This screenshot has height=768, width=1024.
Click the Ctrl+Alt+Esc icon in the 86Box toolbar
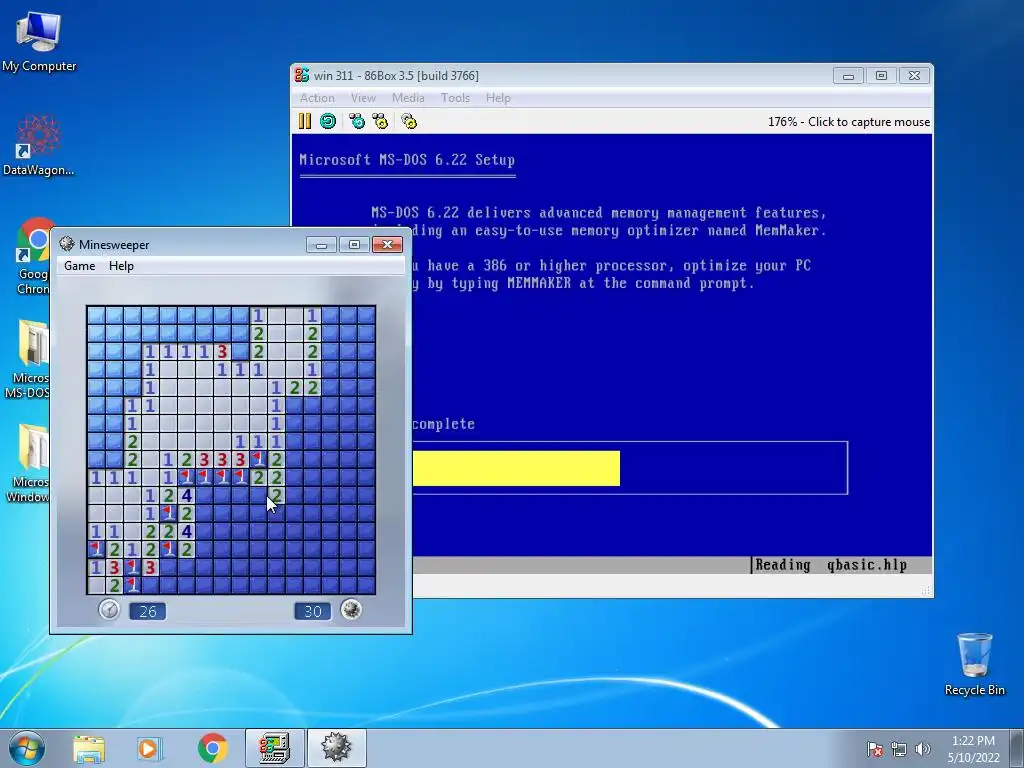(380, 121)
